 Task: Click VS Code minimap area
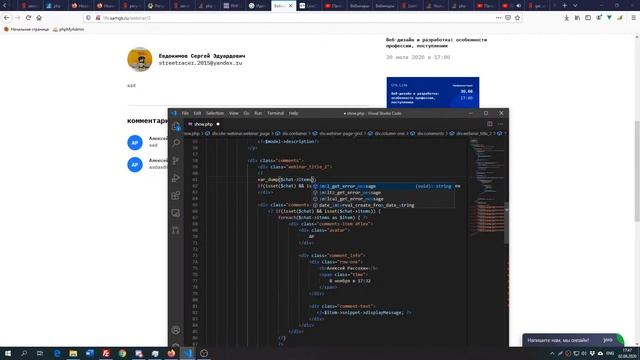tap(486, 188)
